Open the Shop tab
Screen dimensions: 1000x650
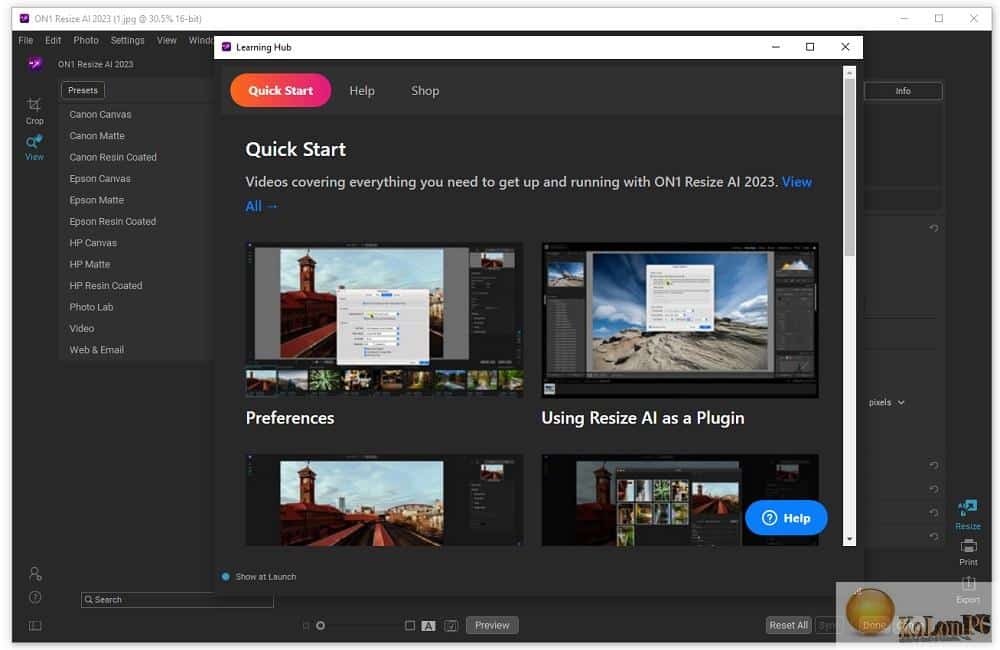coord(425,91)
